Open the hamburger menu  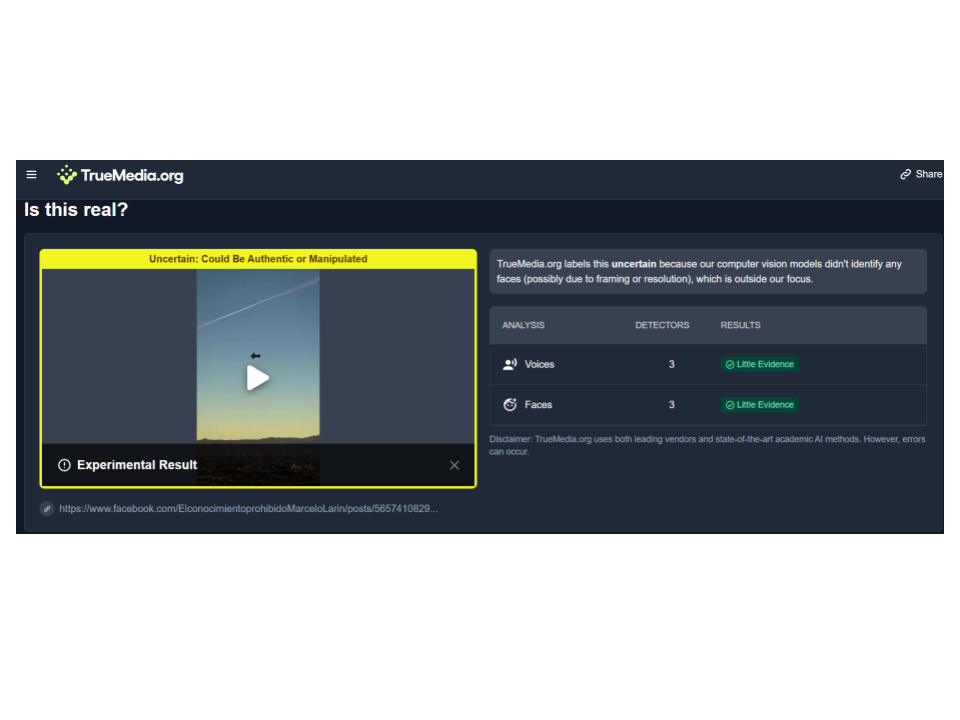pyautogui.click(x=32, y=175)
